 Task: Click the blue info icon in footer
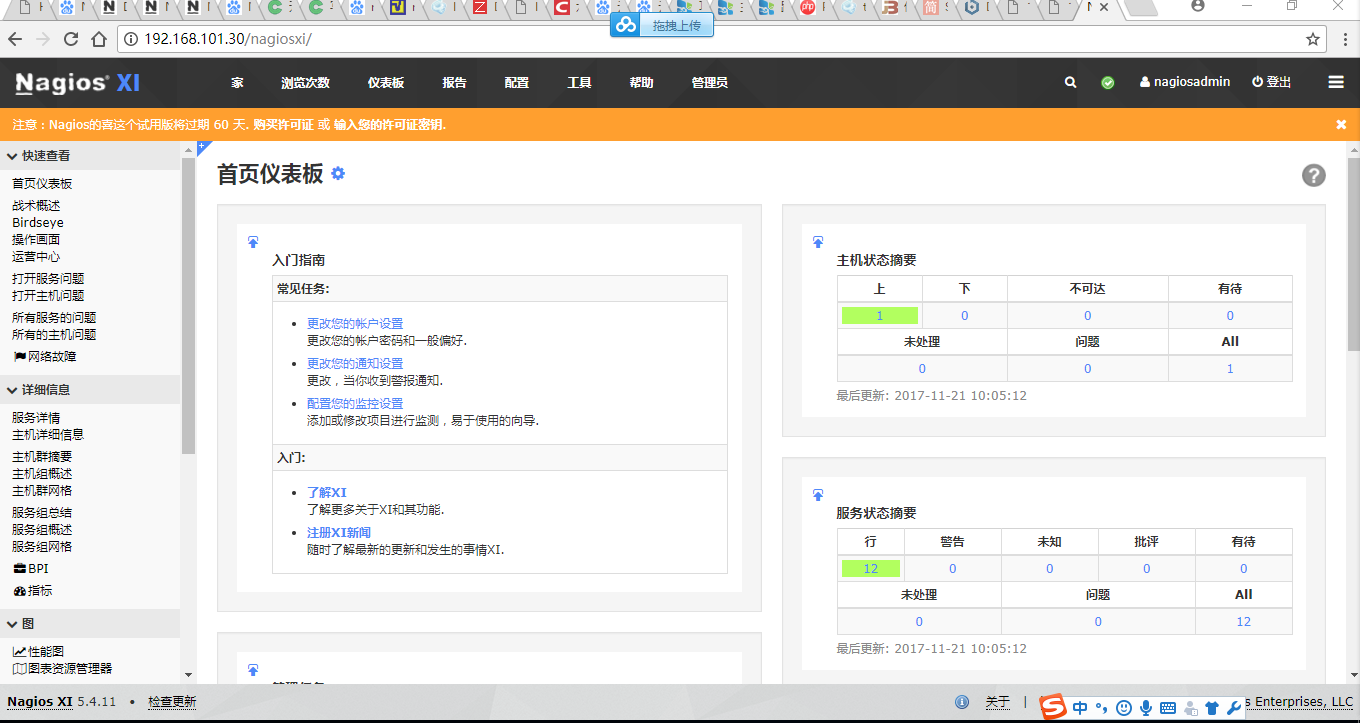coord(962,702)
